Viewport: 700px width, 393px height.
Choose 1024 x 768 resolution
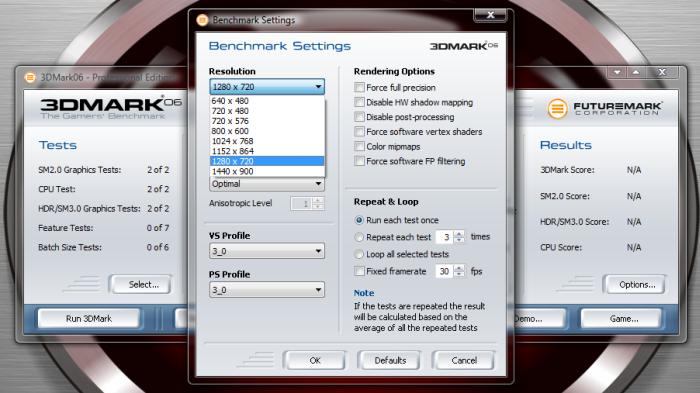tap(267, 141)
